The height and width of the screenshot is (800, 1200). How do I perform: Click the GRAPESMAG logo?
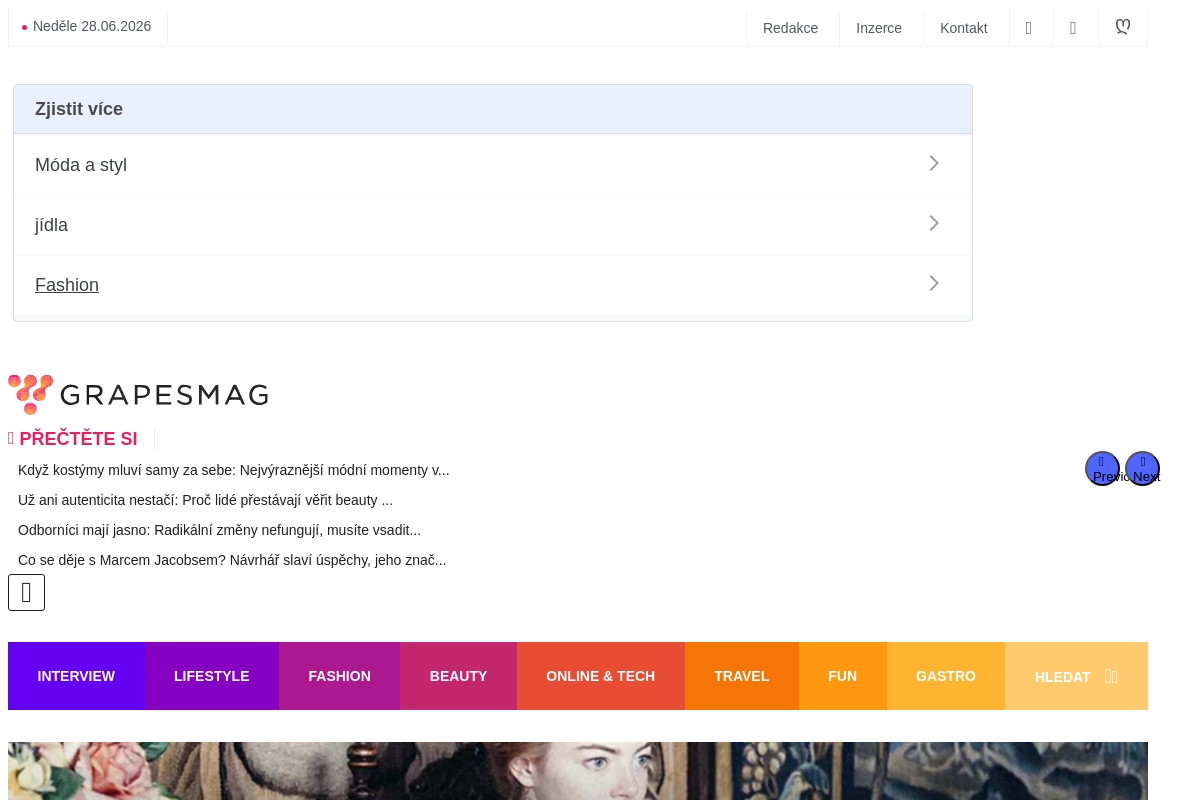pos(138,395)
